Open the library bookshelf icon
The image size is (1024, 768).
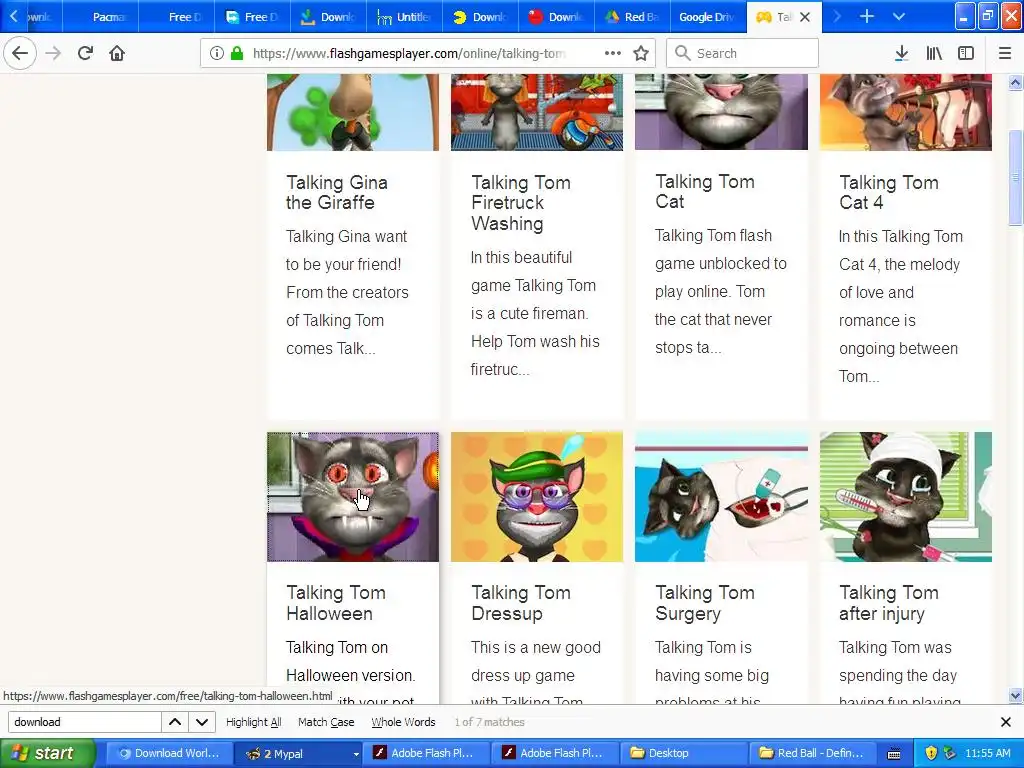tap(934, 54)
